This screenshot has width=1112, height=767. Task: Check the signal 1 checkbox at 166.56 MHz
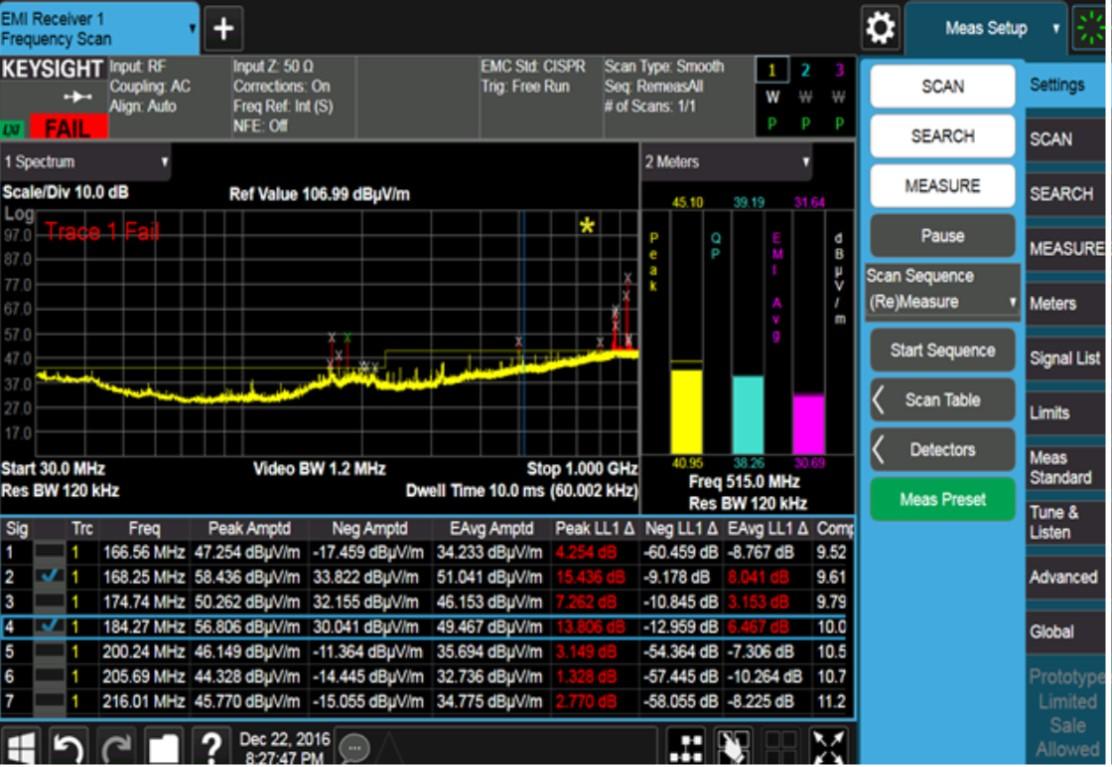pos(49,551)
